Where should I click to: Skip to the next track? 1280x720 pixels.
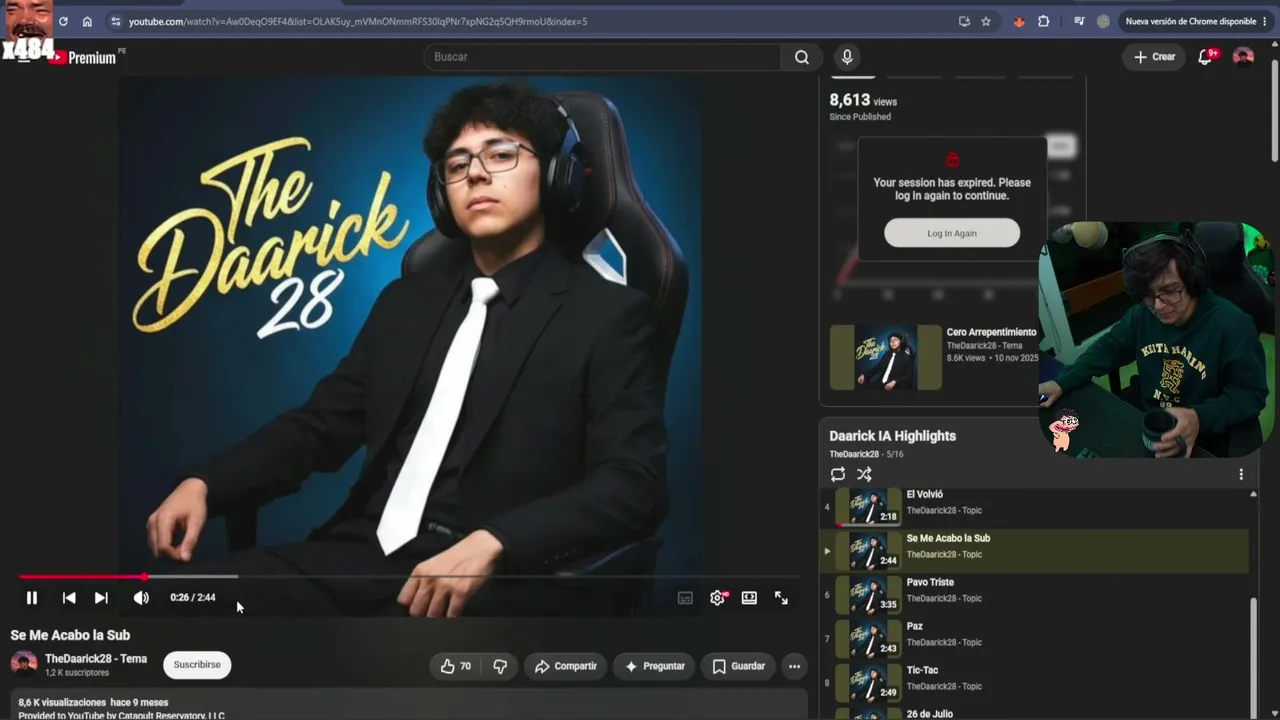tap(101, 598)
